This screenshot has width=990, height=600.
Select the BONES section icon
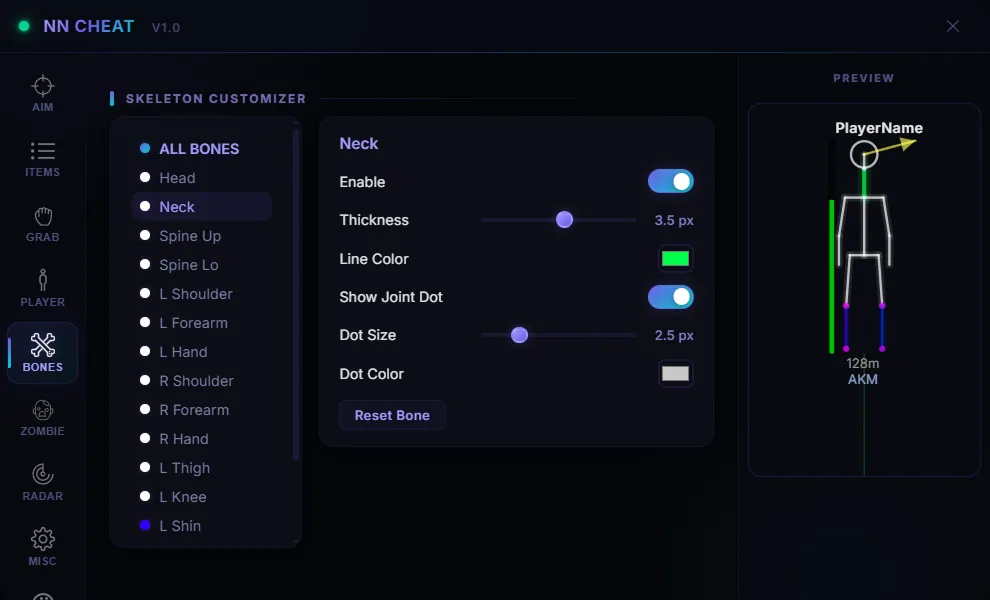(42, 353)
